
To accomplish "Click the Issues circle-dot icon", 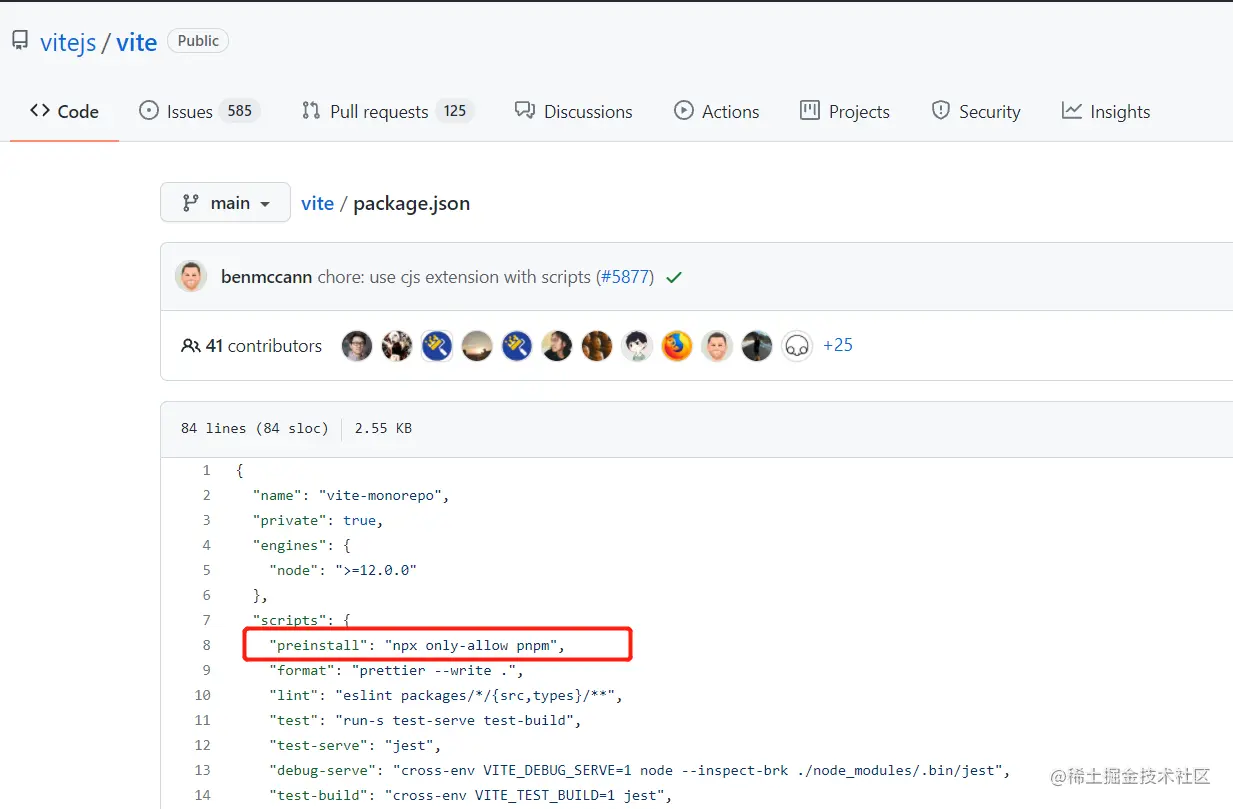I will coord(149,110).
